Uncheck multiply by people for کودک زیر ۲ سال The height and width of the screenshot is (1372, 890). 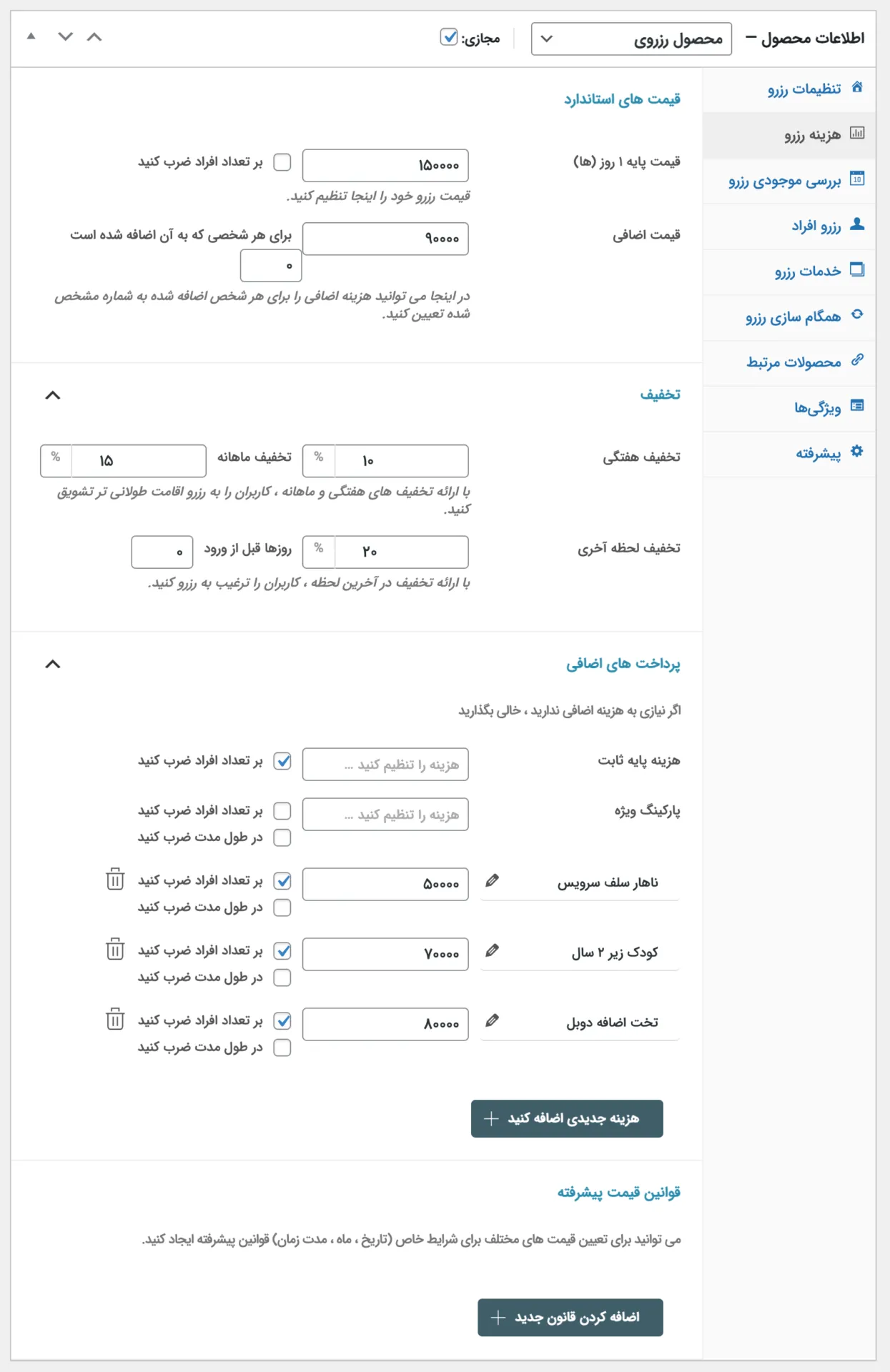(282, 951)
